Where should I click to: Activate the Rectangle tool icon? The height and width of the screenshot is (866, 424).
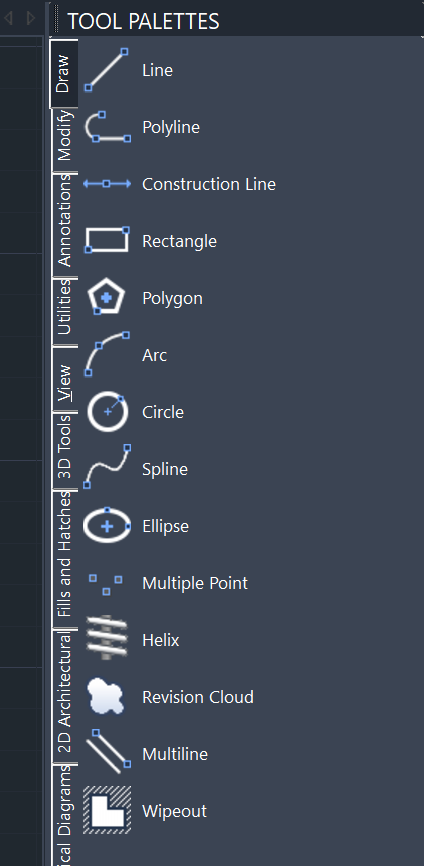pos(107,240)
